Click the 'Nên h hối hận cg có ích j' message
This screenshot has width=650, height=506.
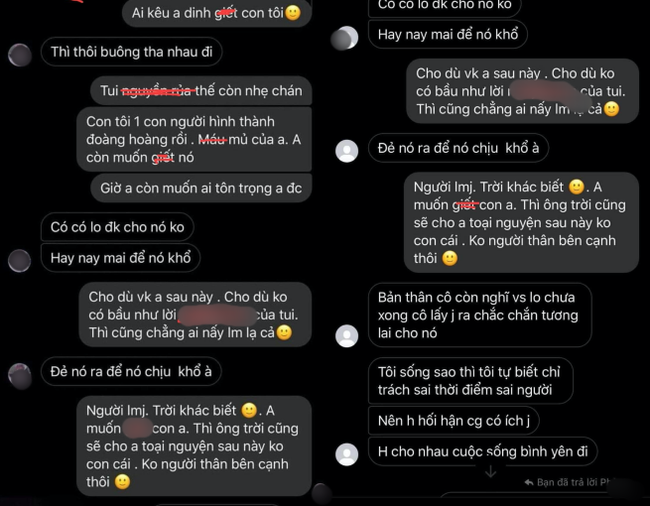tap(454, 421)
